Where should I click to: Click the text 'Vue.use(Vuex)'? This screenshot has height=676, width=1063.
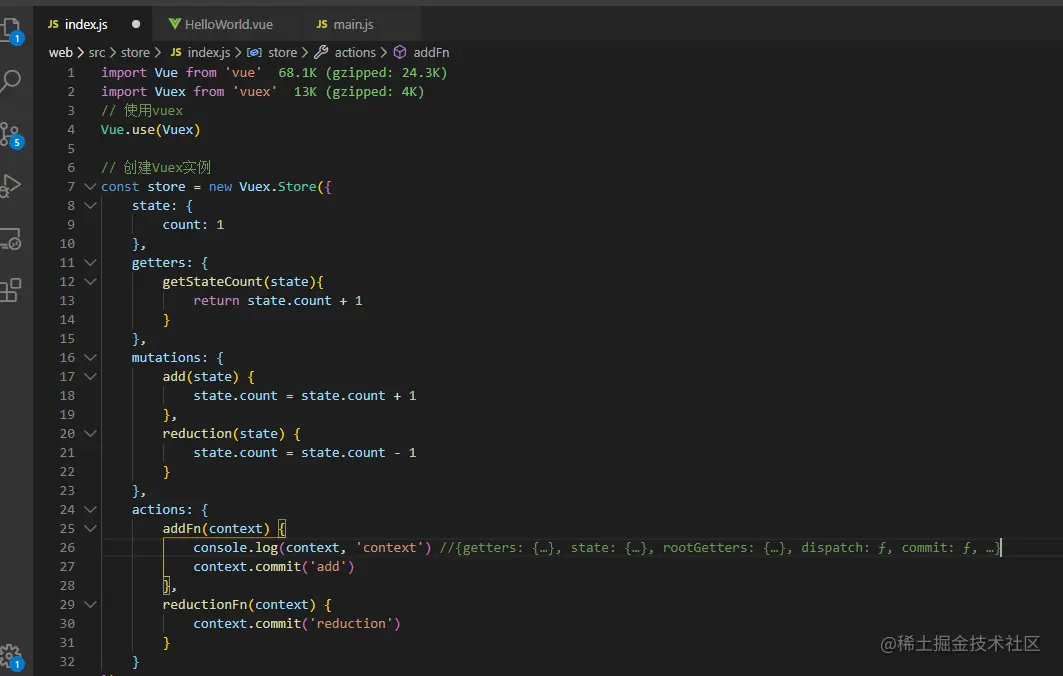tap(151, 130)
